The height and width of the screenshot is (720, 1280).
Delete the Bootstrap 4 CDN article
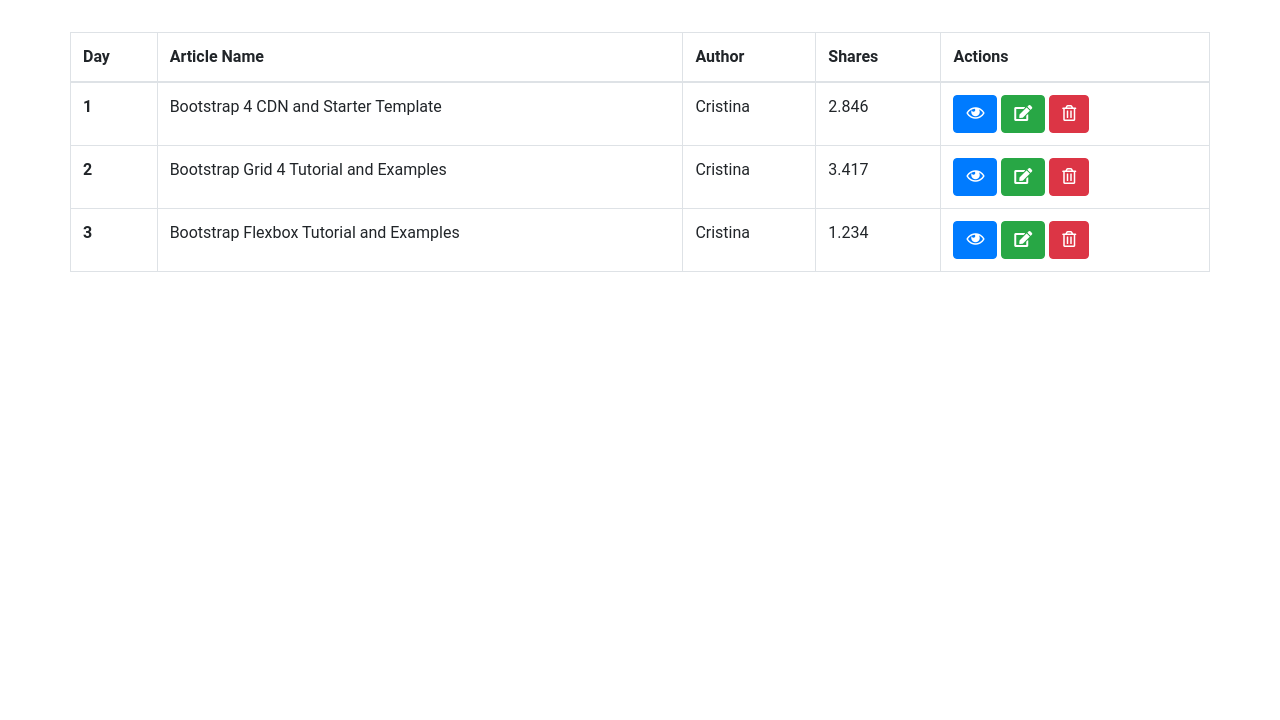(1069, 114)
